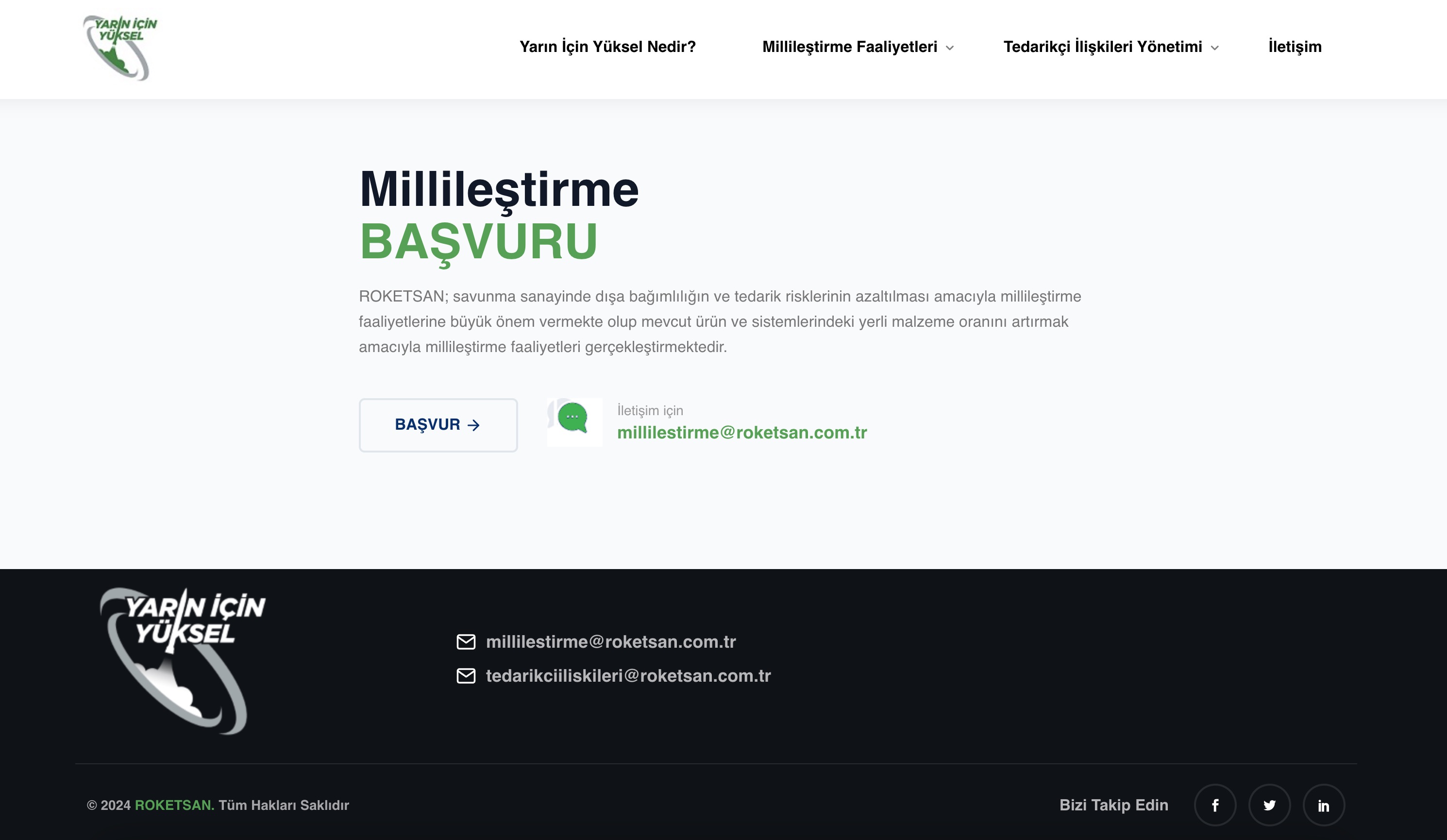Open tedarikciiliskileri@roketsan.com.tr email link

[x=628, y=676]
